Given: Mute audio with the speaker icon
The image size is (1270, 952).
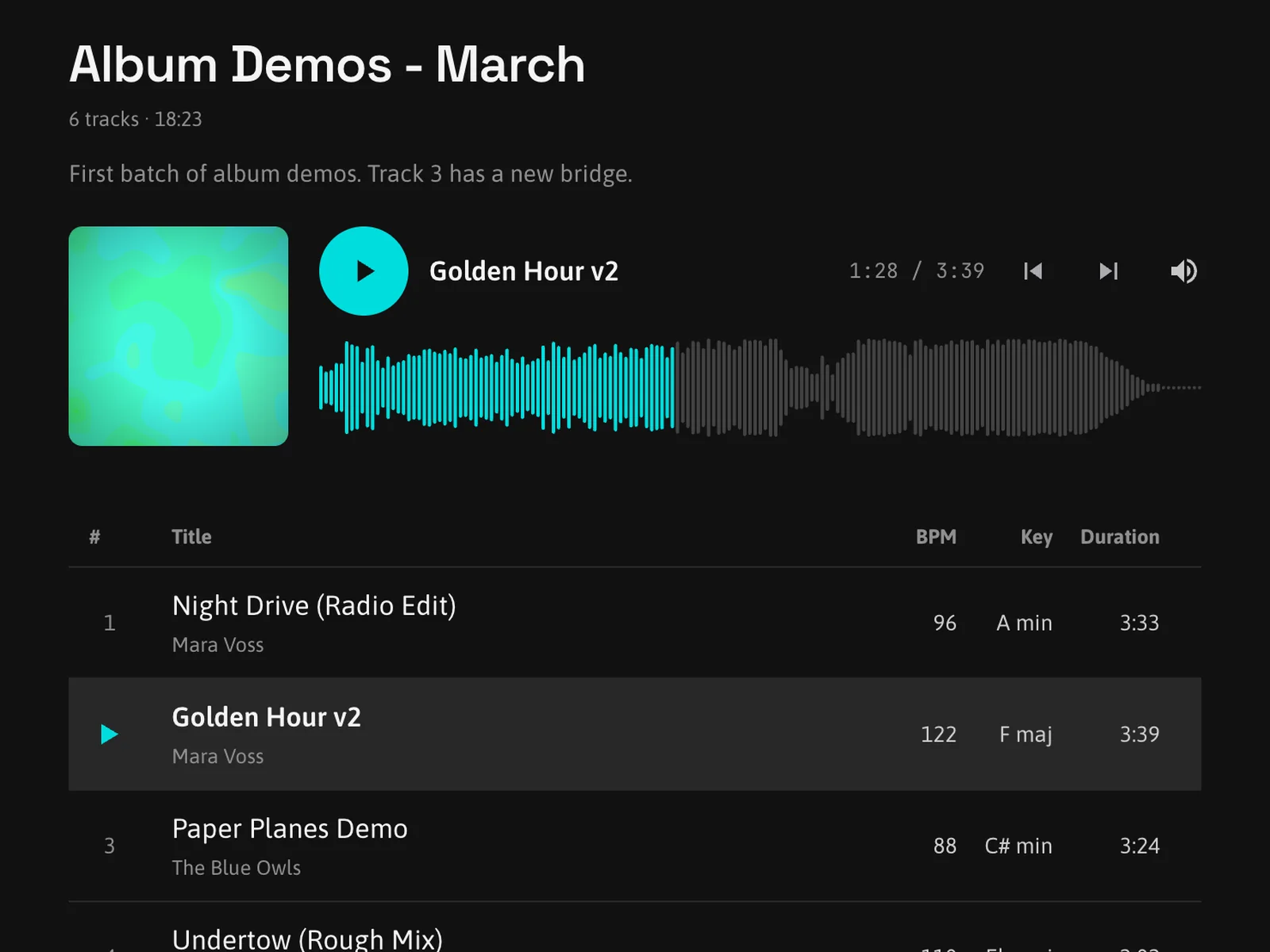Looking at the screenshot, I should [1183, 271].
